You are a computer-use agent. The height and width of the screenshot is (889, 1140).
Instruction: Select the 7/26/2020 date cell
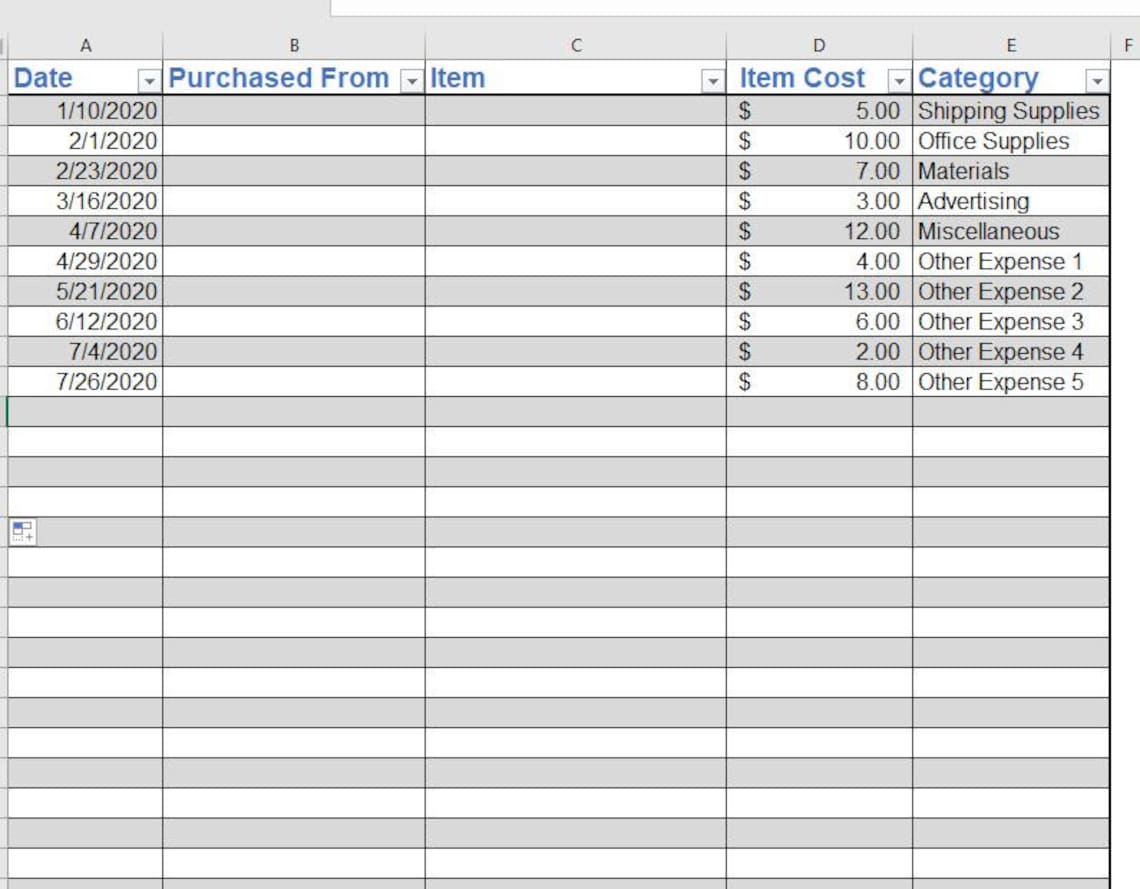point(120,381)
